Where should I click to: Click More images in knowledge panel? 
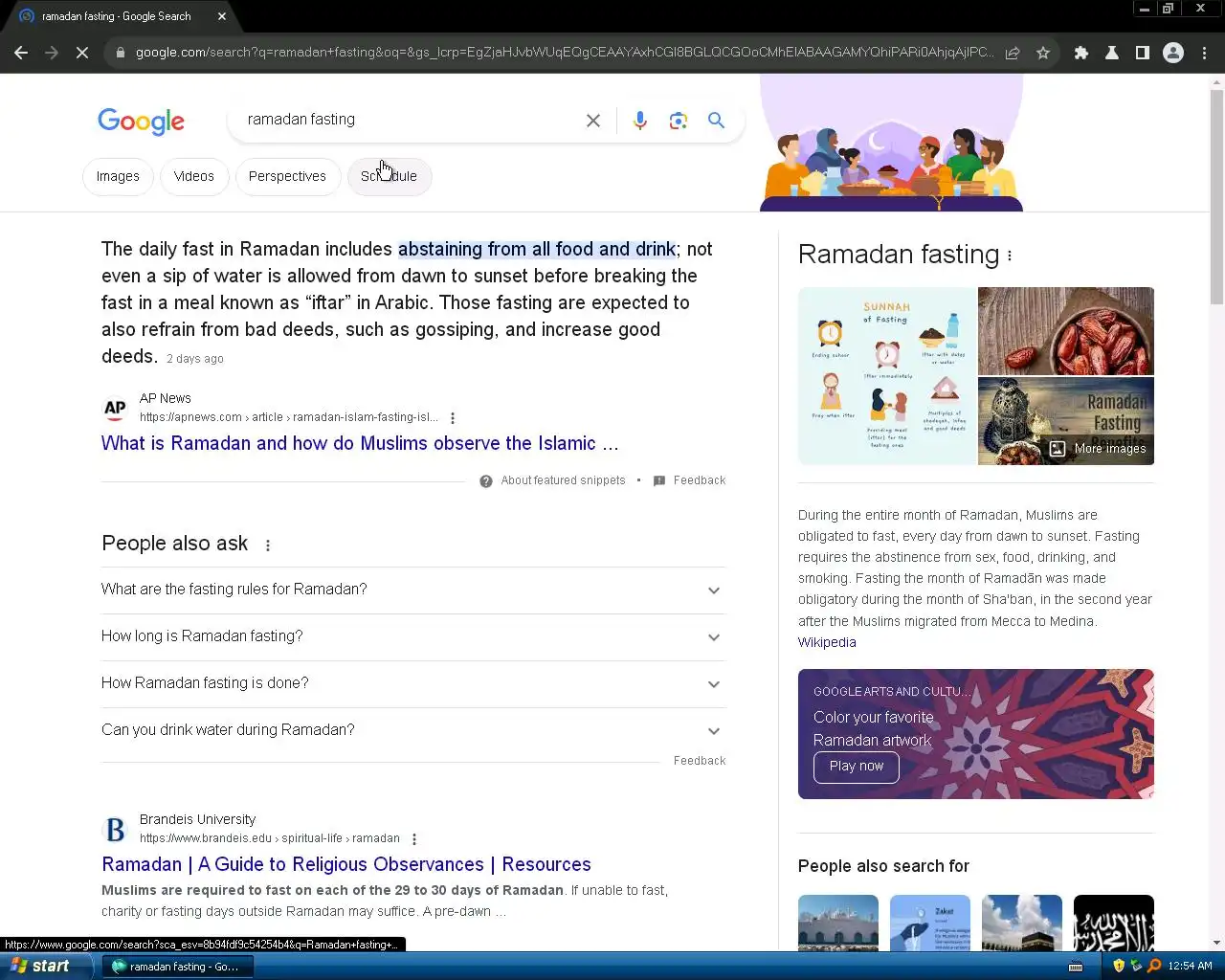point(1098,449)
